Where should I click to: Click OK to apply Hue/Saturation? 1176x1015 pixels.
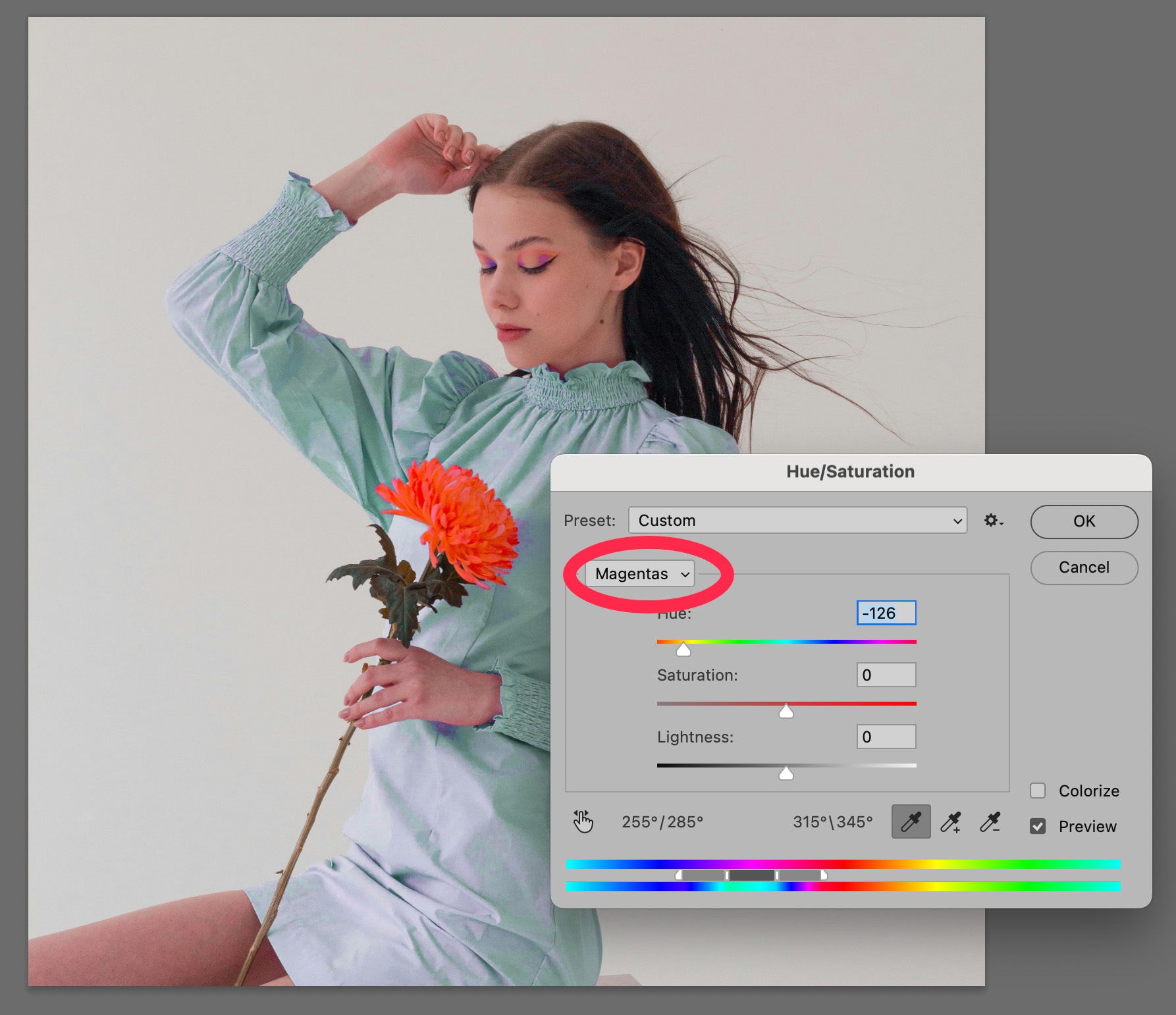1084,521
